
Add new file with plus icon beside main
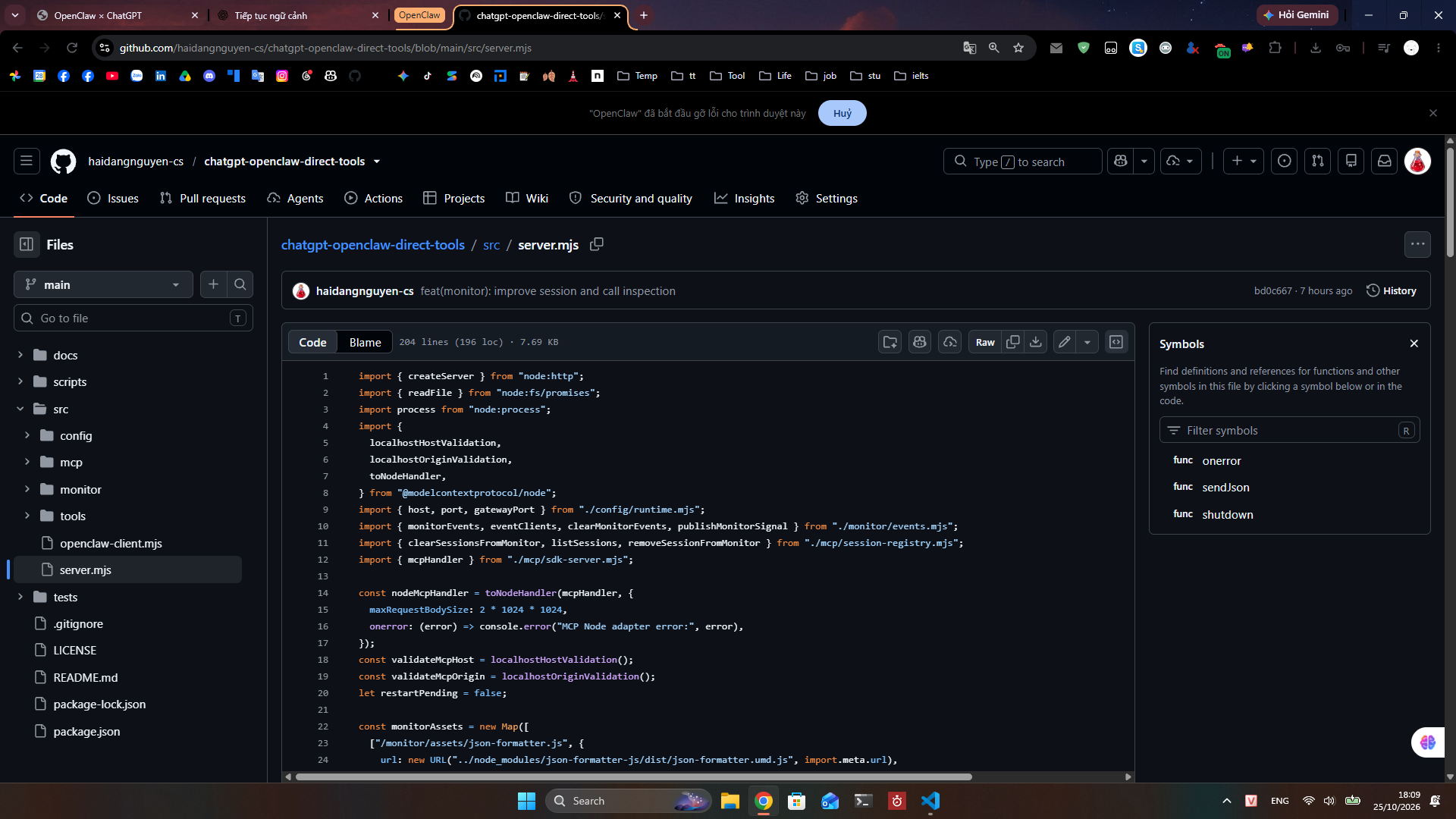213,284
